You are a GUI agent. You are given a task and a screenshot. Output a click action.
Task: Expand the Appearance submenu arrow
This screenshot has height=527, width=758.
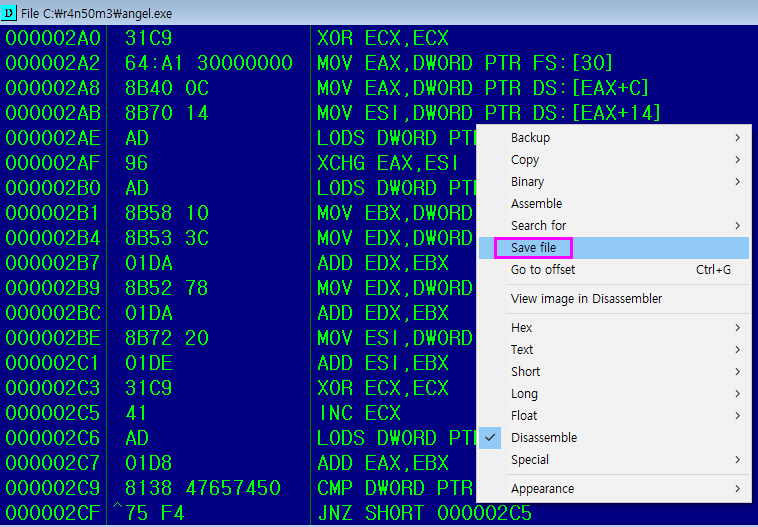point(738,489)
